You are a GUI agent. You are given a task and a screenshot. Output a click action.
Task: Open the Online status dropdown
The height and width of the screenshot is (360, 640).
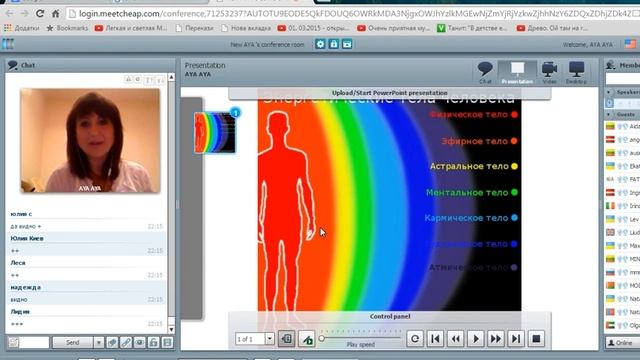click(622, 343)
